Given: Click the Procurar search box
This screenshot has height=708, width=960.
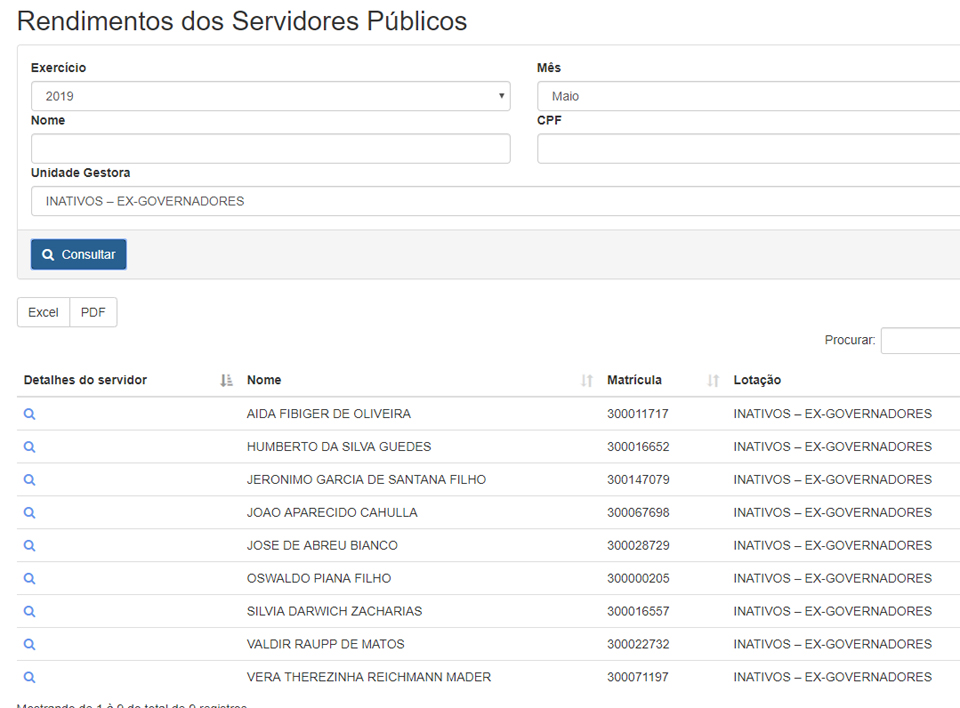Looking at the screenshot, I should [920, 340].
